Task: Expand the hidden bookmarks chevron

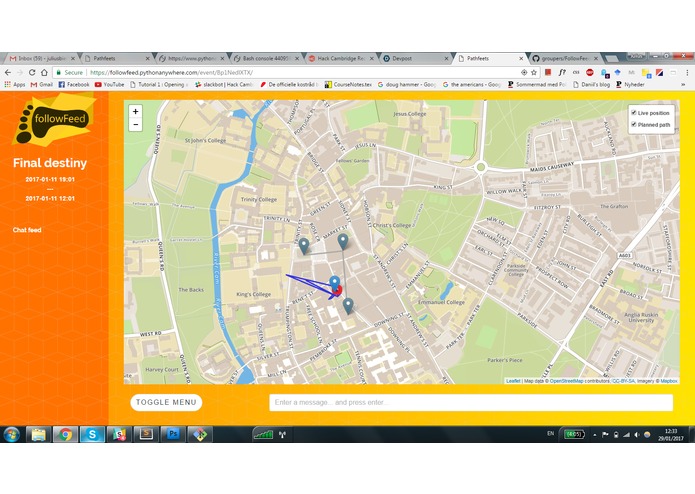Action: (683, 84)
